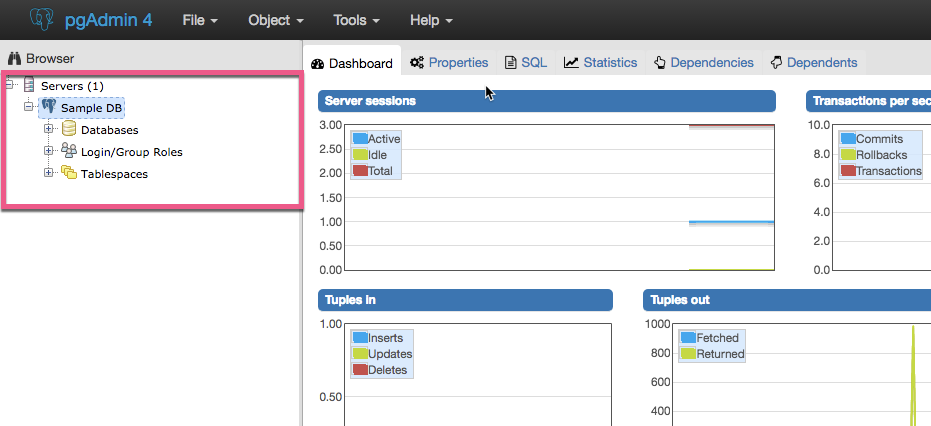This screenshot has height=426, width=931.
Task: Switch to the Dependents tab
Action: coord(814,62)
